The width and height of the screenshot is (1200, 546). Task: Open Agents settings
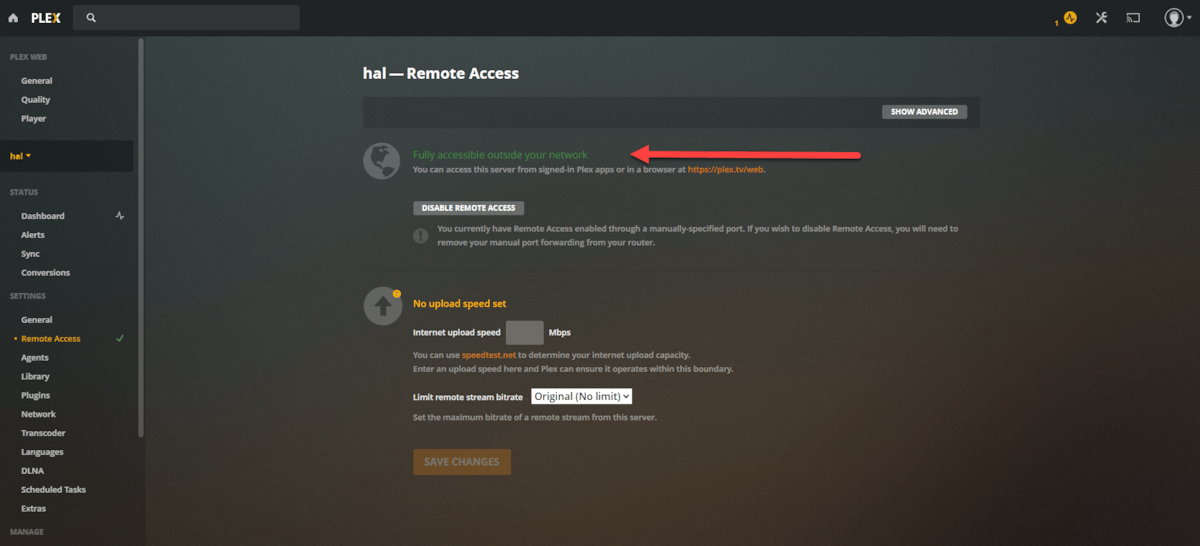(35, 358)
